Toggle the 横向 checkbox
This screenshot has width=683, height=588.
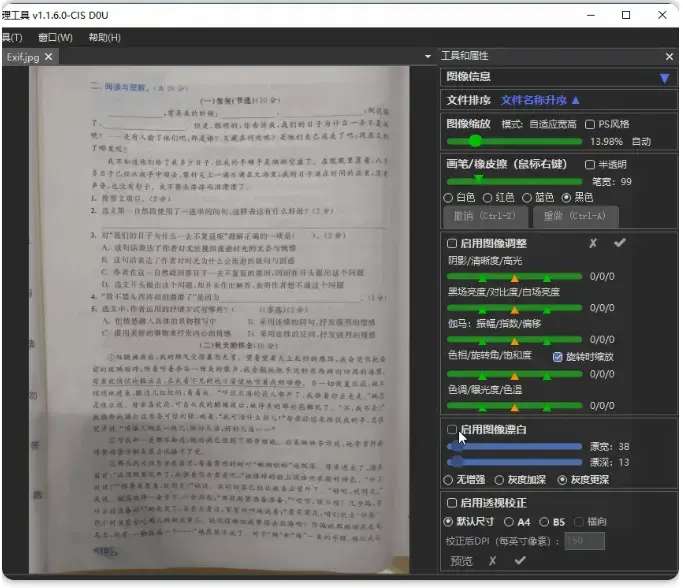point(579,522)
